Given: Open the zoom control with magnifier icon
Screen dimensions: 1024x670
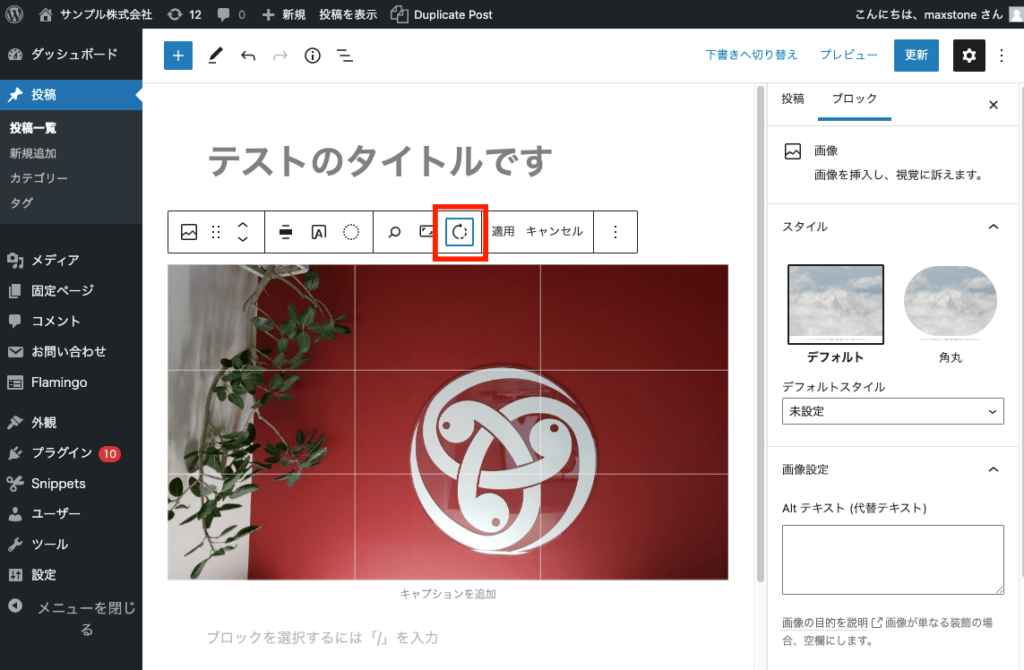Looking at the screenshot, I should click(395, 231).
